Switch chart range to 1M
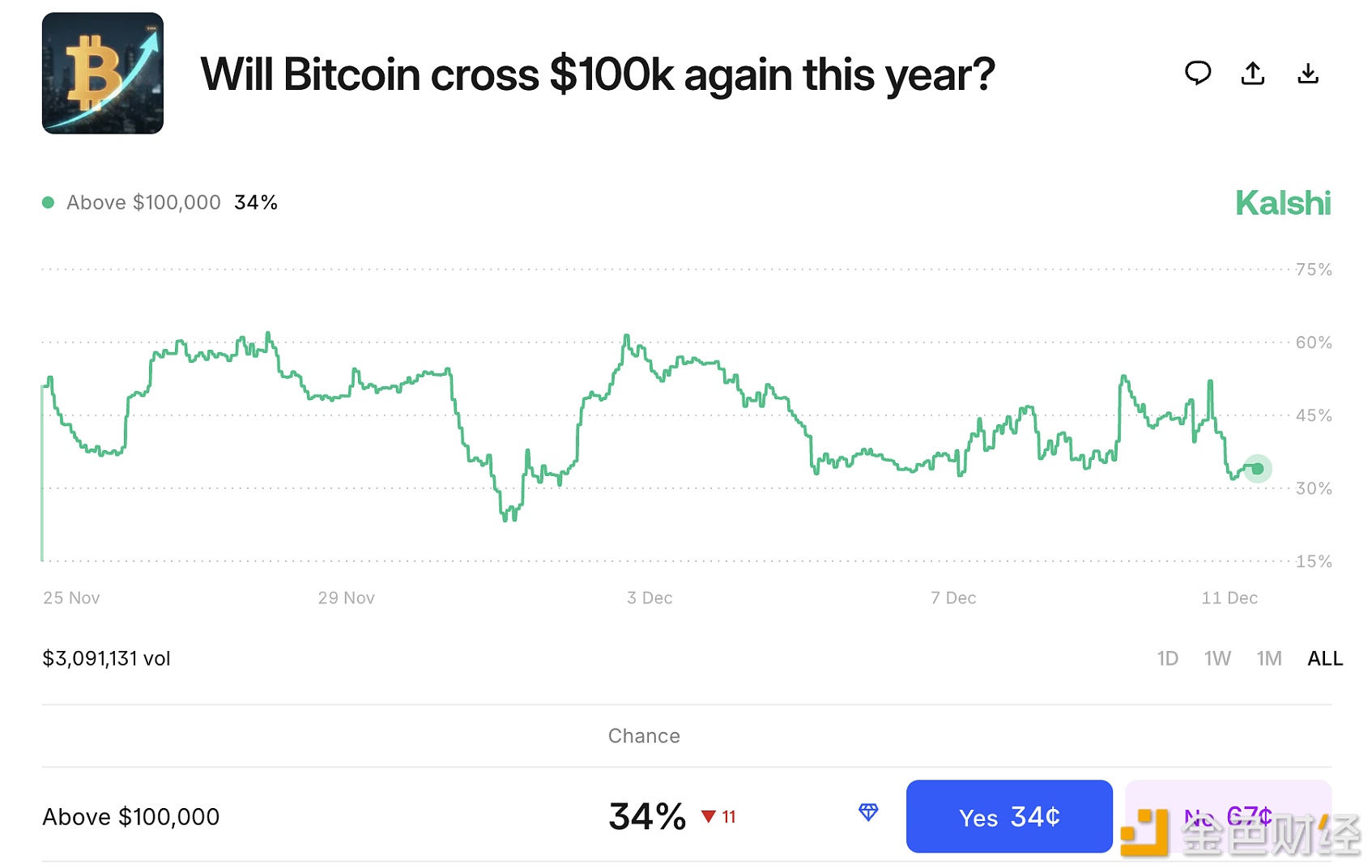The height and width of the screenshot is (868, 1372). (x=1268, y=658)
